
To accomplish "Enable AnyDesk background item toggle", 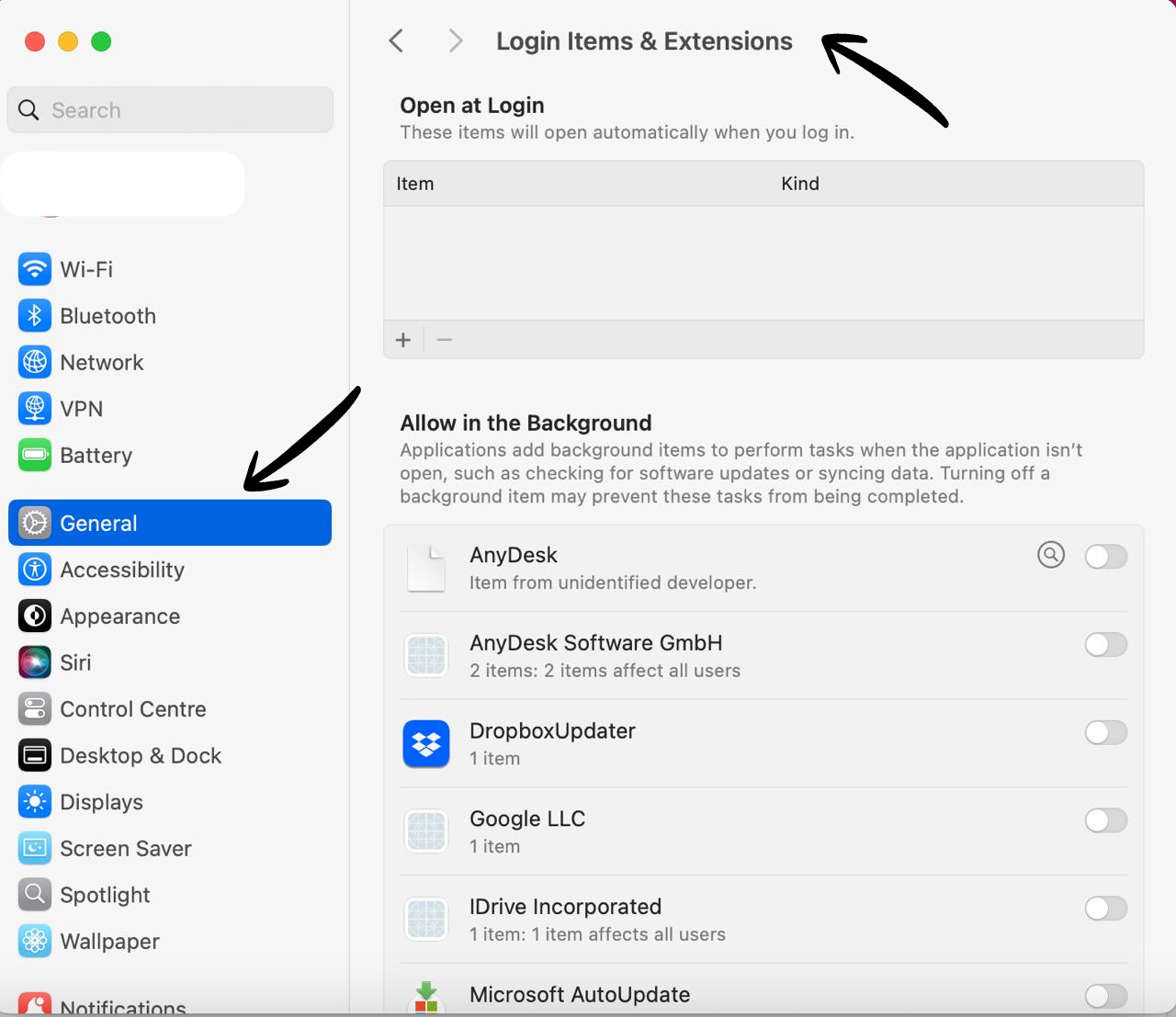I will point(1105,557).
